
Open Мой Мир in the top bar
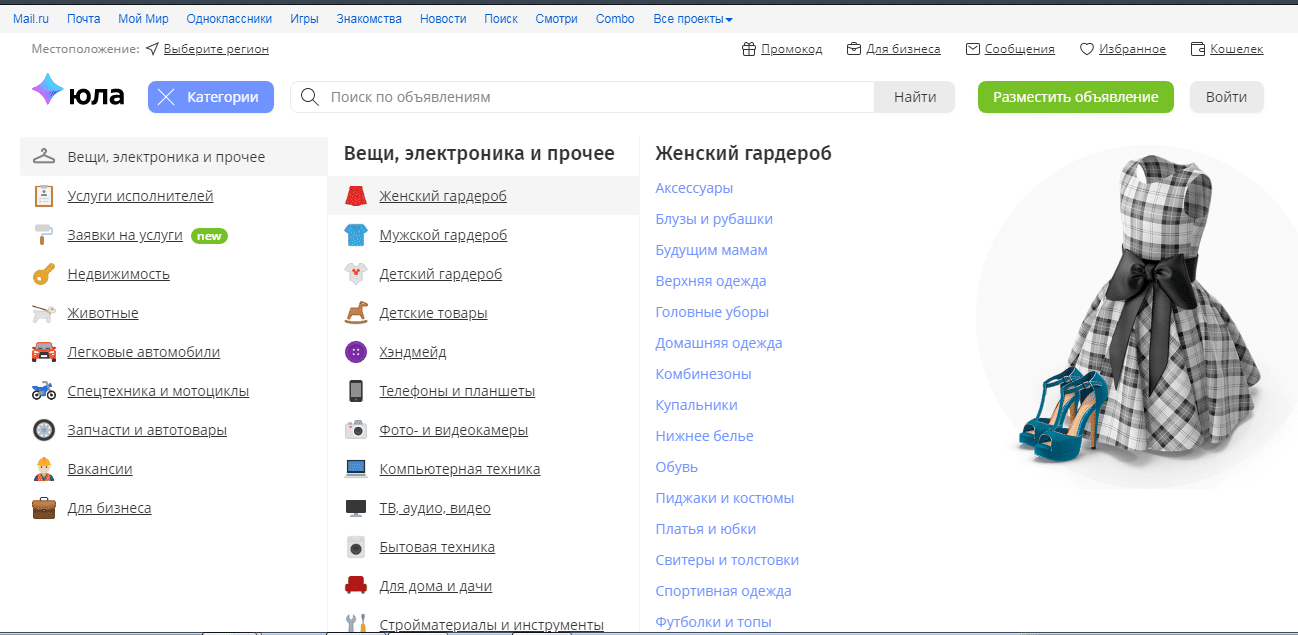tap(143, 19)
